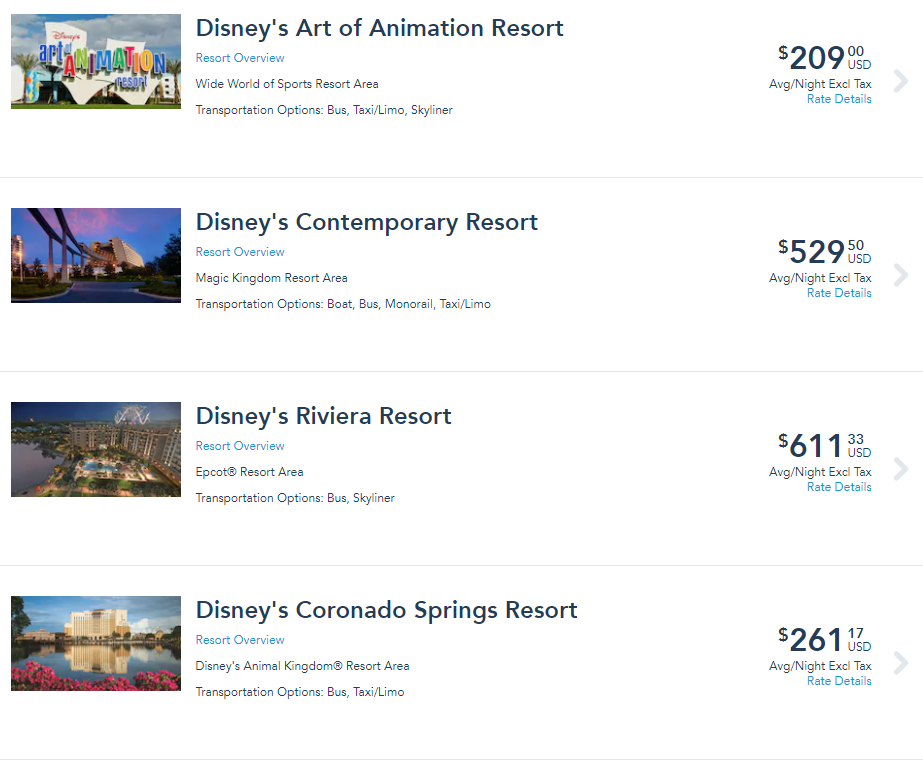The width and height of the screenshot is (923, 762).
Task: Click the Riviera Resort right chevron arrow
Action: coord(901,469)
